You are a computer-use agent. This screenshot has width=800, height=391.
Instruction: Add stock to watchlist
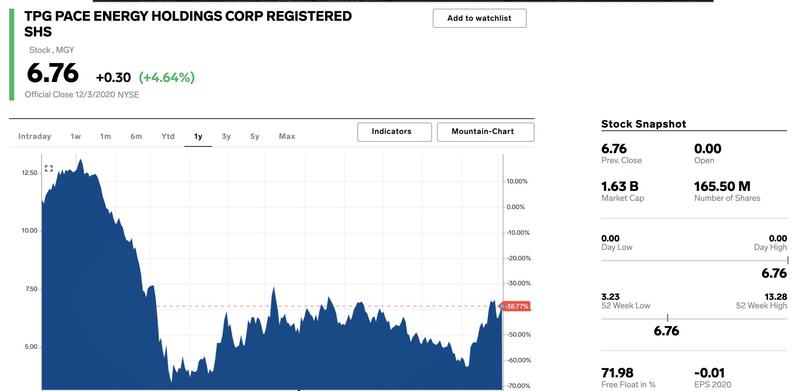click(480, 18)
